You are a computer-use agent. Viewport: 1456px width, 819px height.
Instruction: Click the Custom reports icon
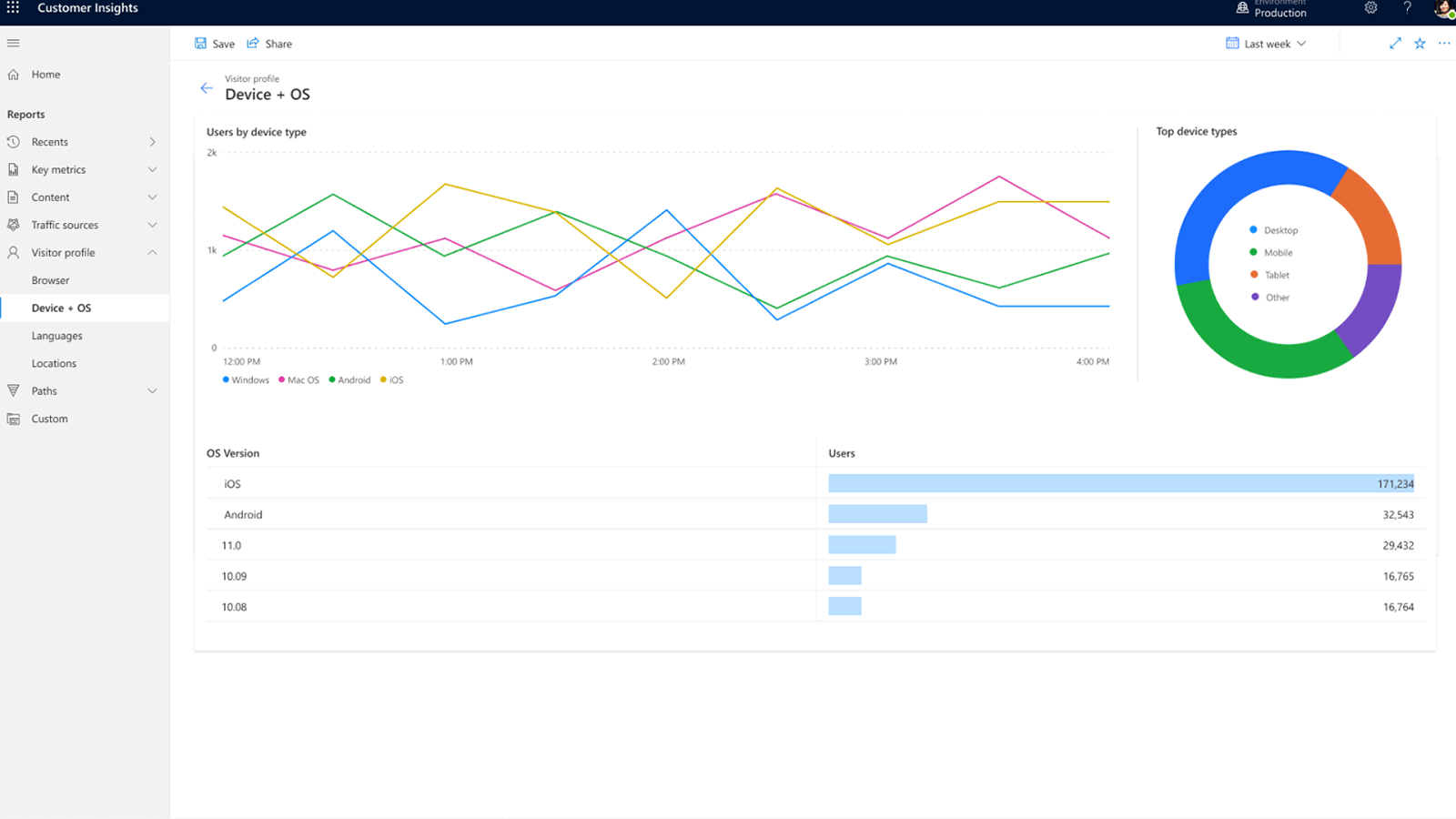pyautogui.click(x=14, y=419)
